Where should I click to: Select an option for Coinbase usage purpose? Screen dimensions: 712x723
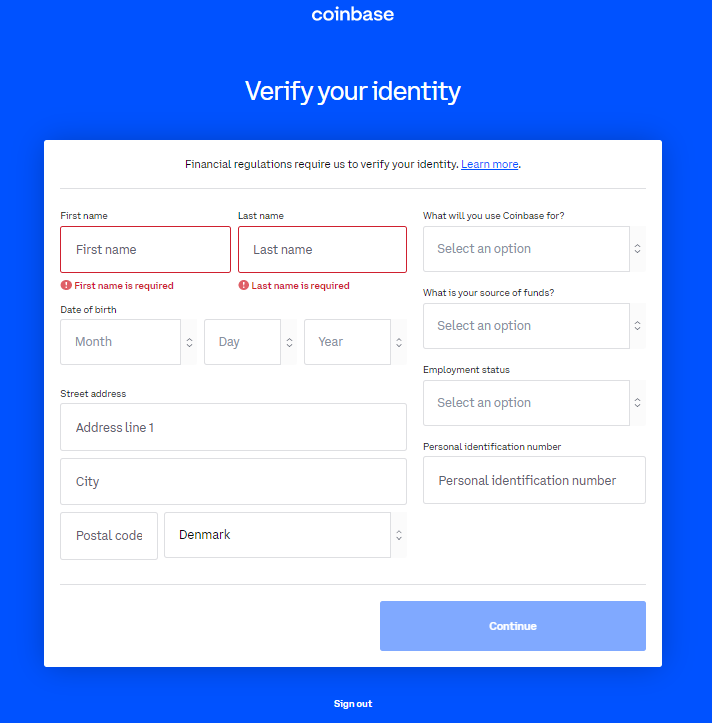coord(534,249)
